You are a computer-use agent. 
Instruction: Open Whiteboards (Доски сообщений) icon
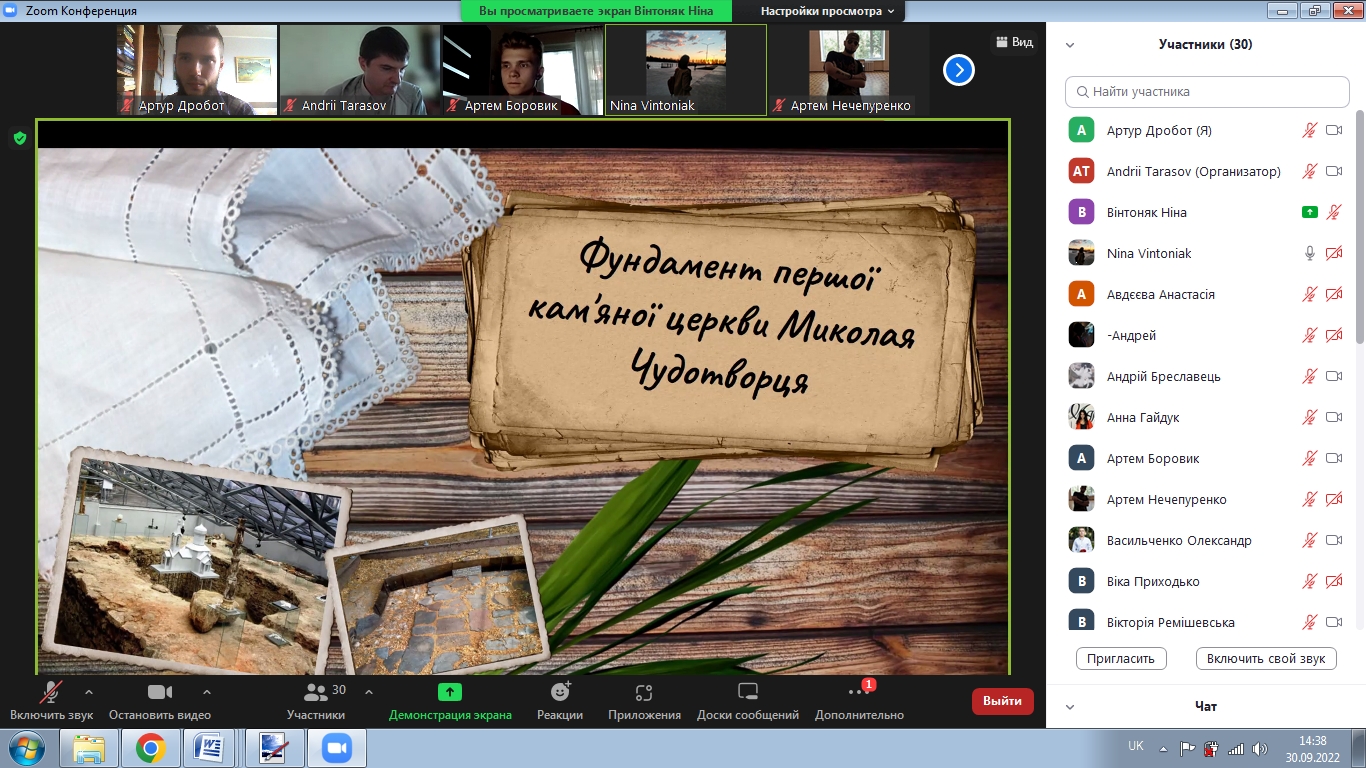(x=747, y=692)
